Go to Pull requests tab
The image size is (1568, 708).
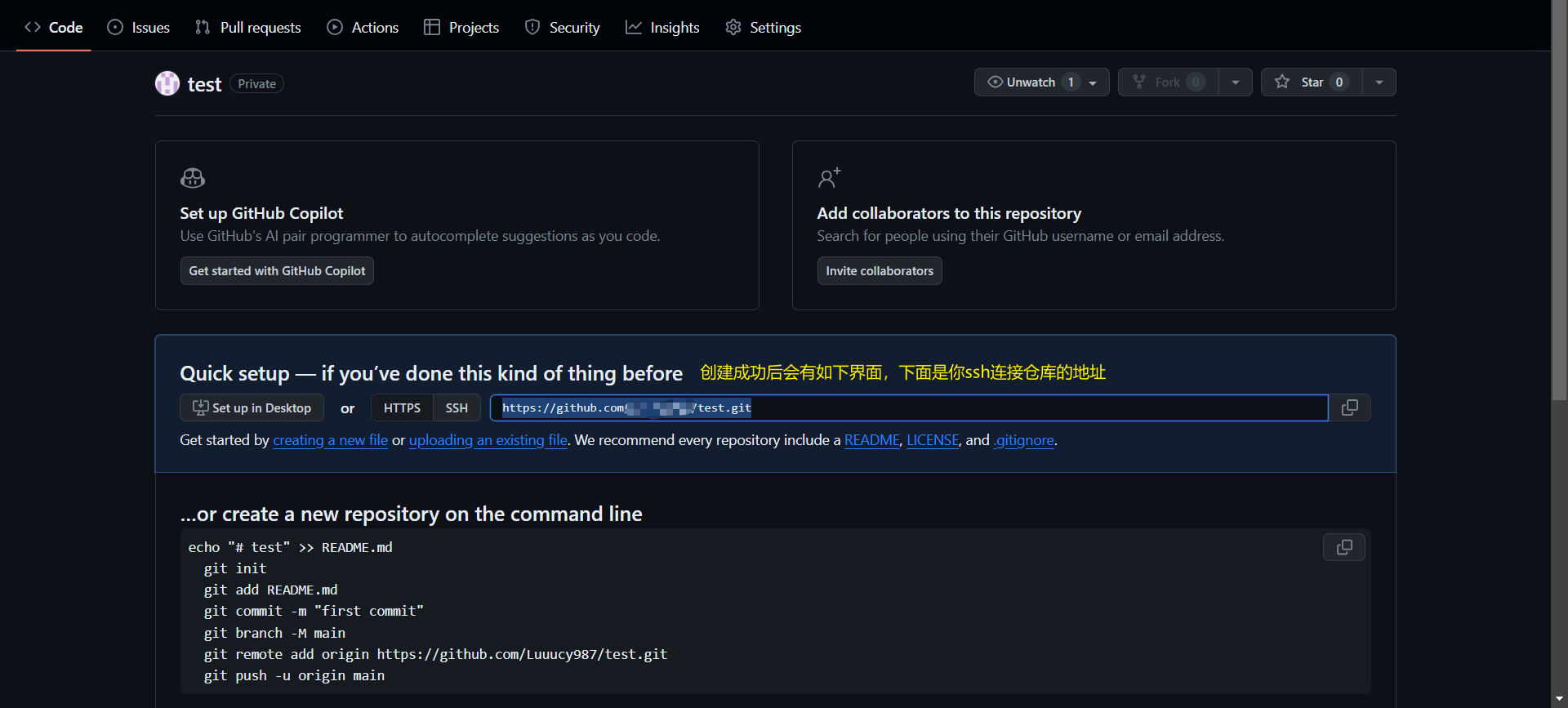(x=248, y=27)
